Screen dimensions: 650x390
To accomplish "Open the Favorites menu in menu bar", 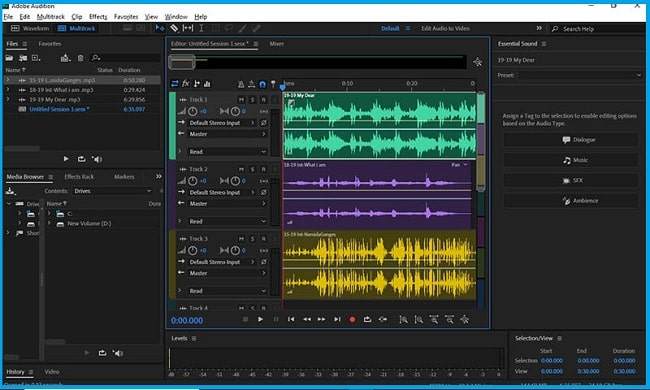I will 126,17.
